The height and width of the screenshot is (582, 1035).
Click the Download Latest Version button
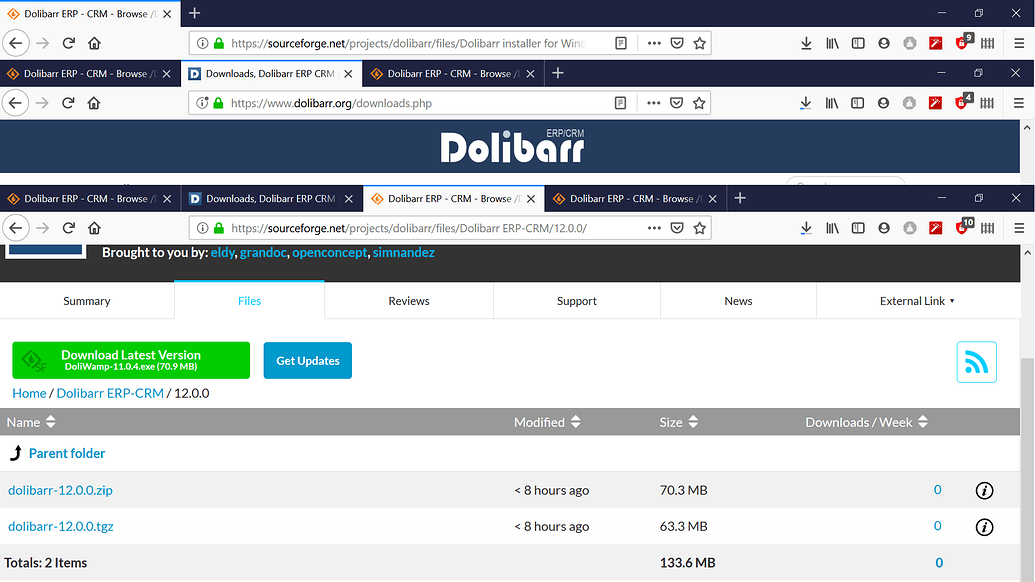click(130, 360)
